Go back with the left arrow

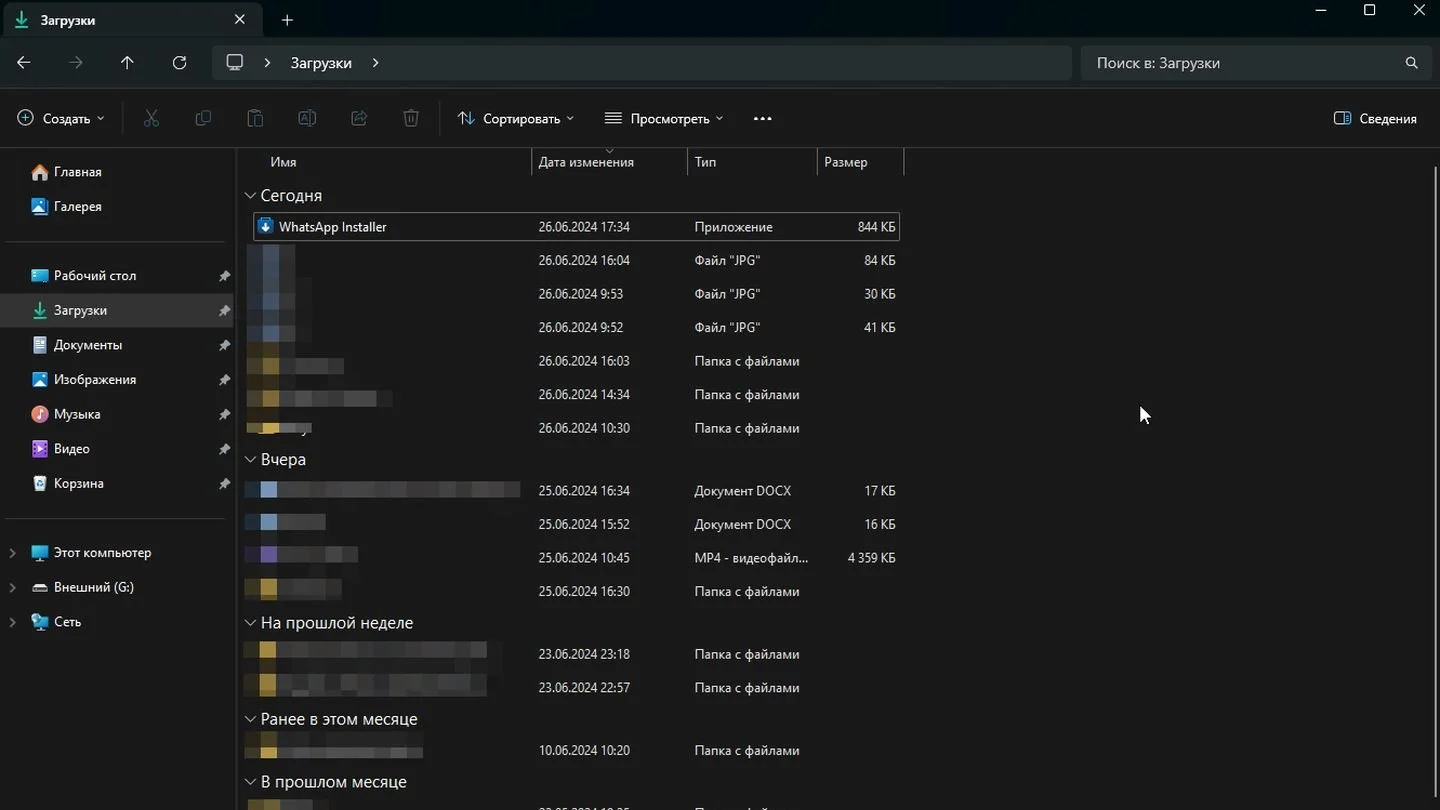[x=24, y=62]
